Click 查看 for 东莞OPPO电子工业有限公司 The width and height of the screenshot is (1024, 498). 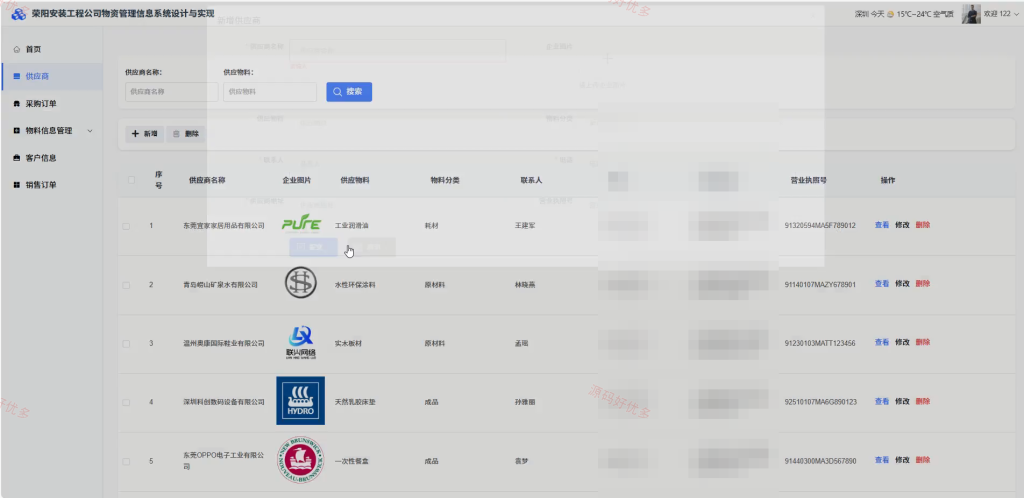click(x=882, y=459)
